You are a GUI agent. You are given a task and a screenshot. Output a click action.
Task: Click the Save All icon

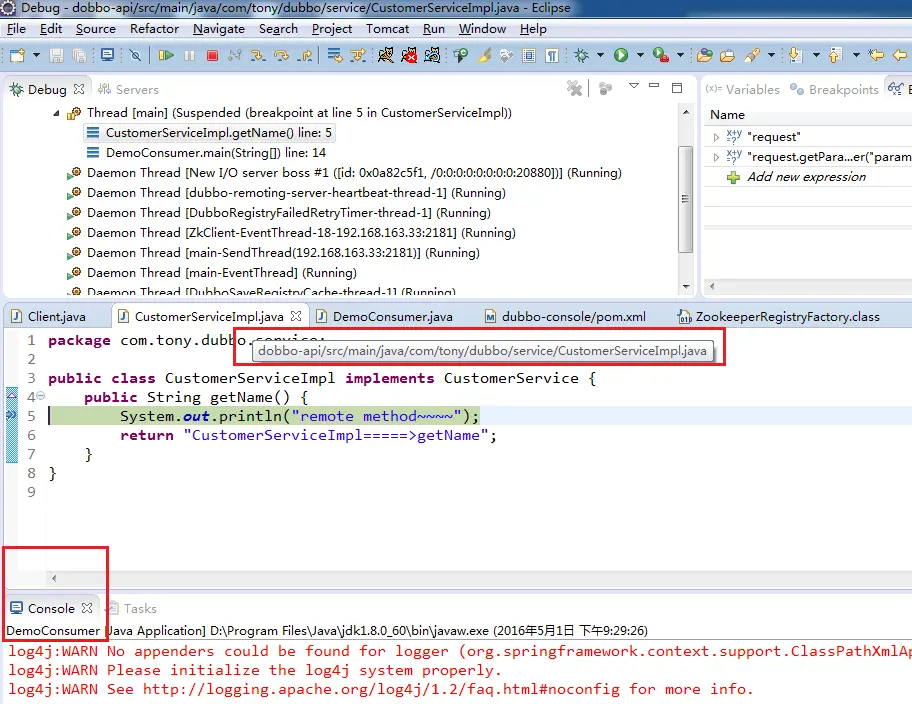[x=79, y=55]
